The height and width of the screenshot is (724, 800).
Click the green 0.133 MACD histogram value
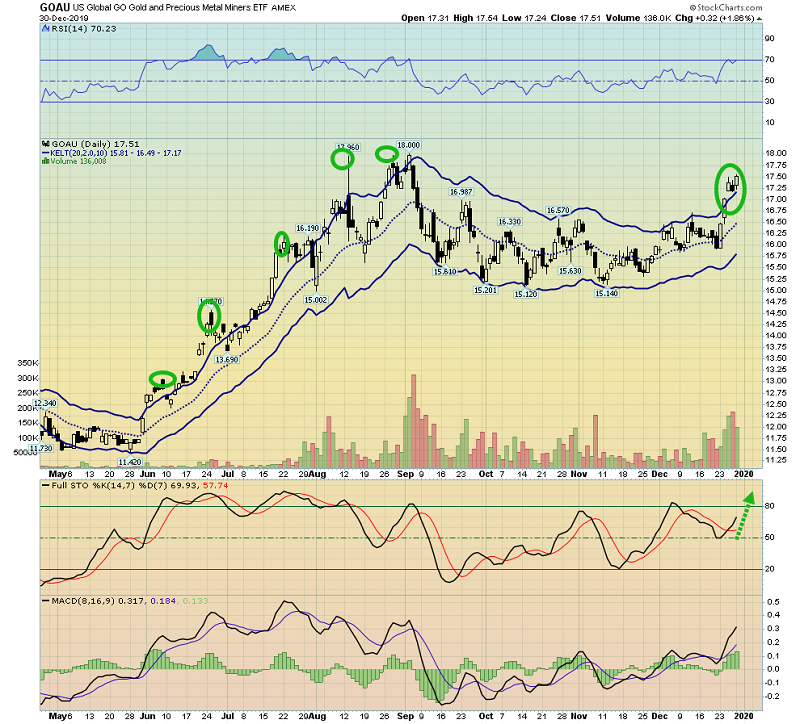coord(195,602)
